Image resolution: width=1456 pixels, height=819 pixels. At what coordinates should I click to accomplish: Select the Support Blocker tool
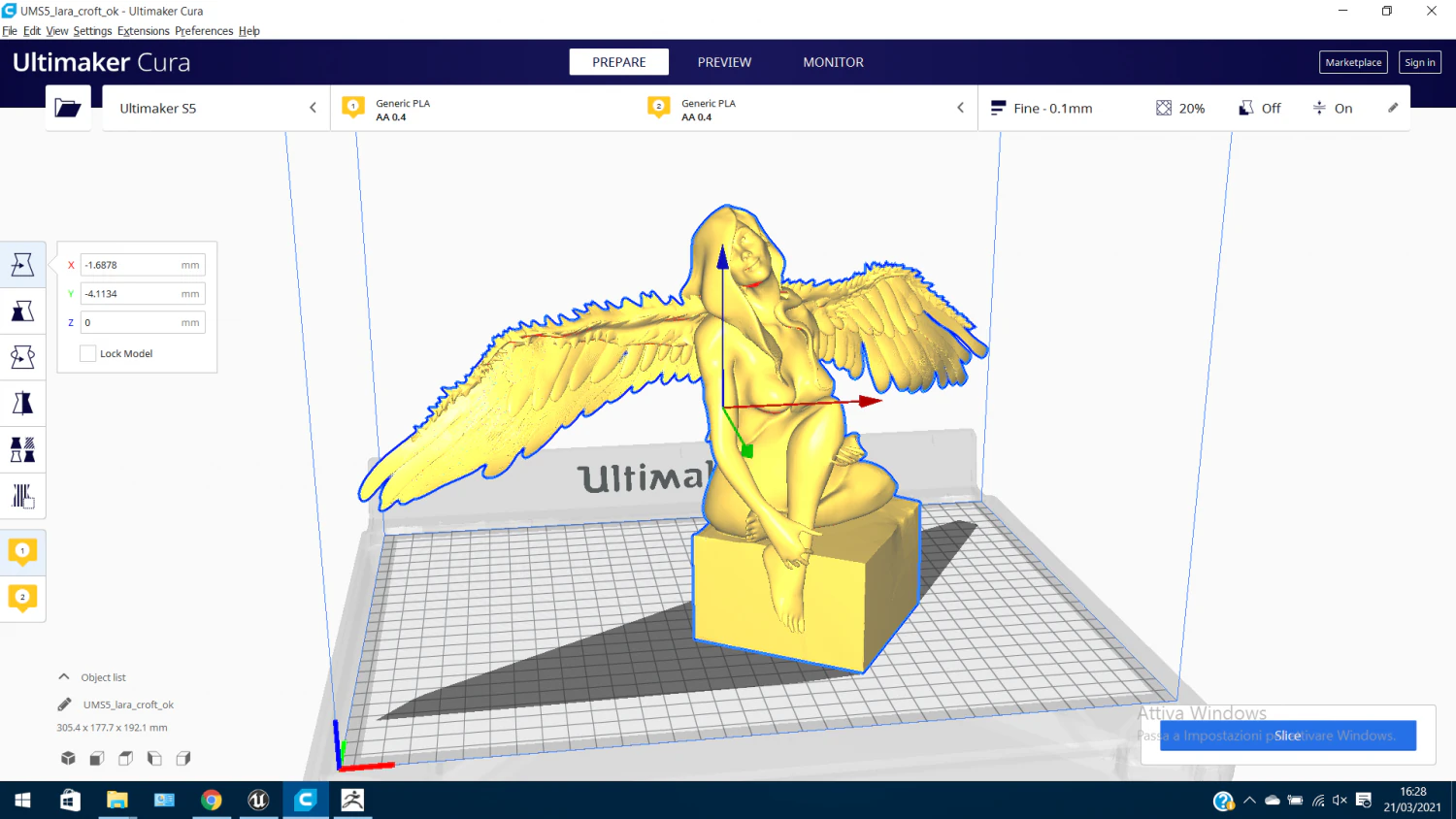tap(22, 497)
